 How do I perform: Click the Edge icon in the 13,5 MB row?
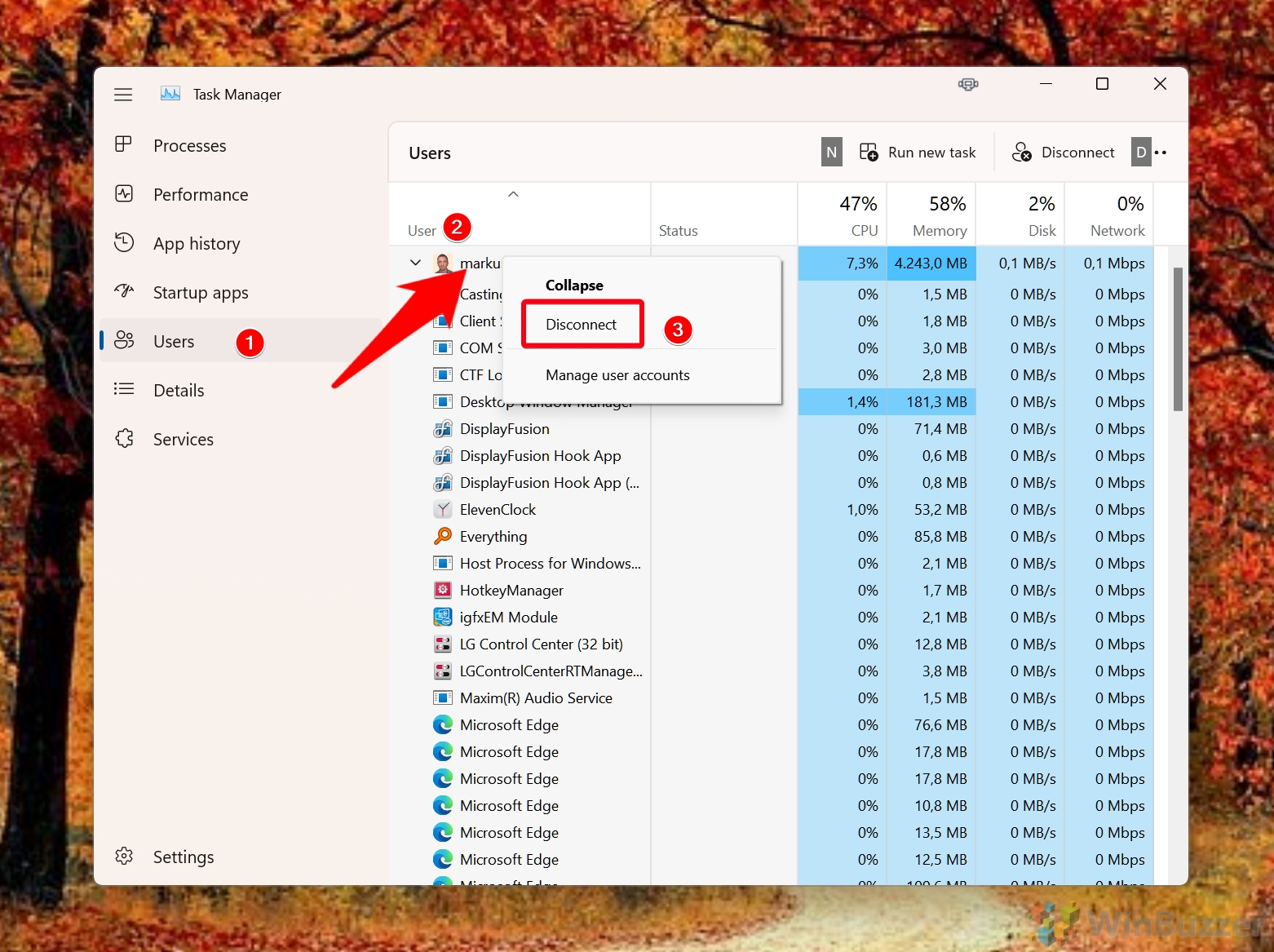point(443,833)
